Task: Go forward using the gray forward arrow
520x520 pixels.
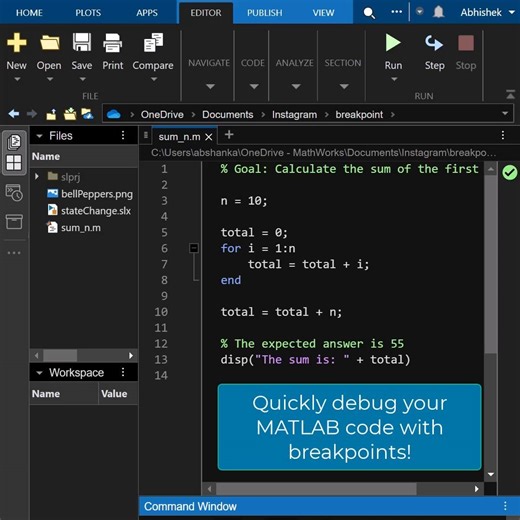Action: [32, 114]
